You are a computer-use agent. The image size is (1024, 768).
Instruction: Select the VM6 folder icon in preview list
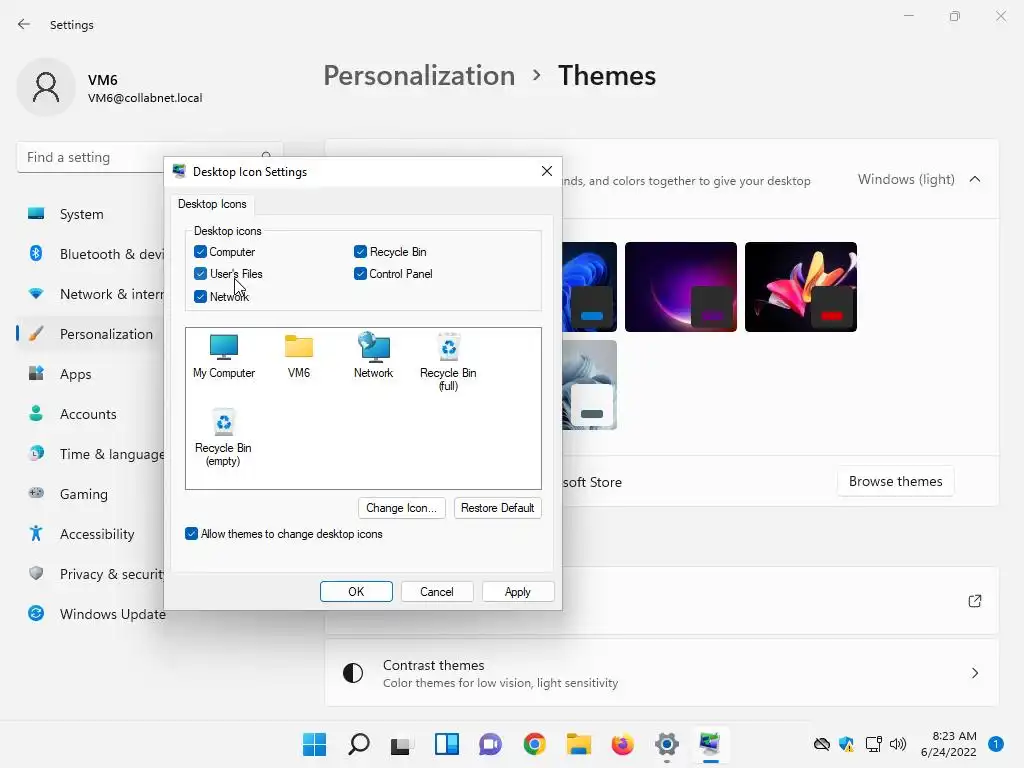coord(298,356)
